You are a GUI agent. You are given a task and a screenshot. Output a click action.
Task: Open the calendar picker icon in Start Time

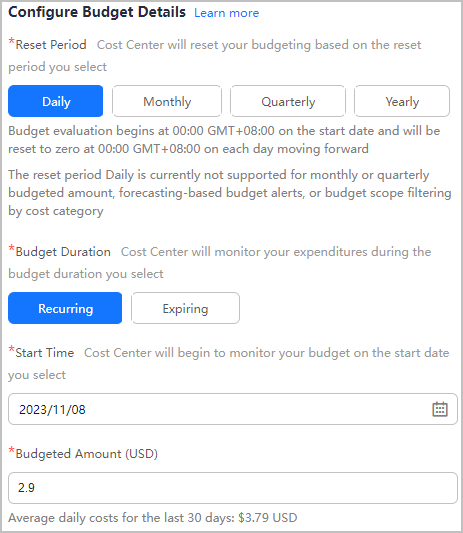point(440,409)
